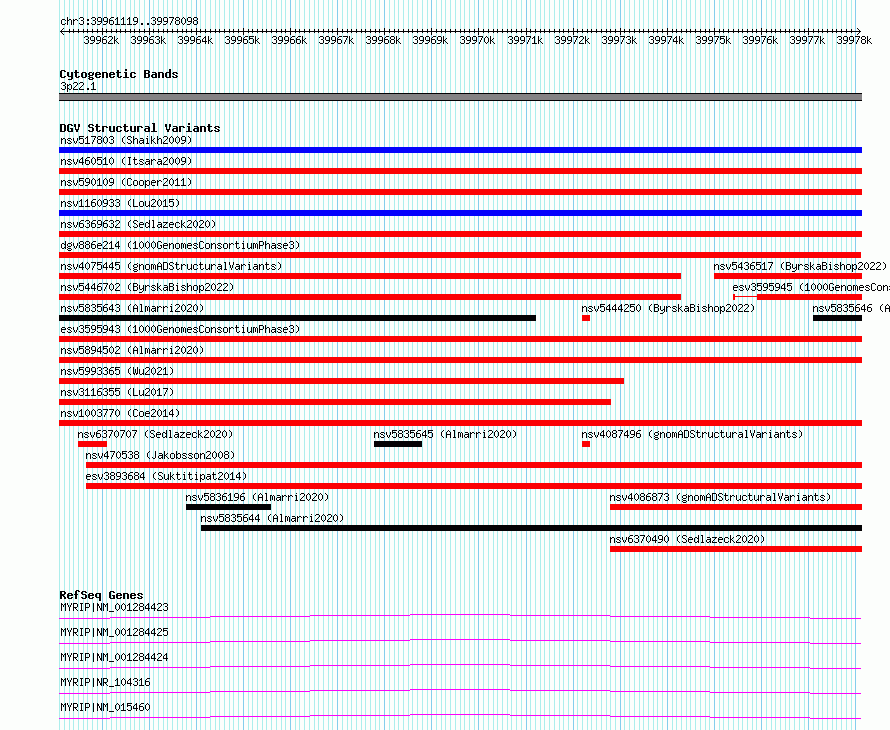Click nsv5835646 variant label
890x730 pixels.
tap(851, 308)
